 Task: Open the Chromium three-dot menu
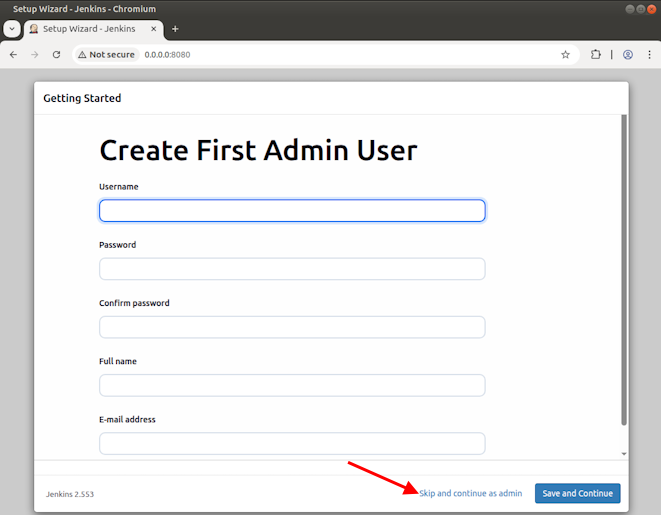[x=647, y=55]
